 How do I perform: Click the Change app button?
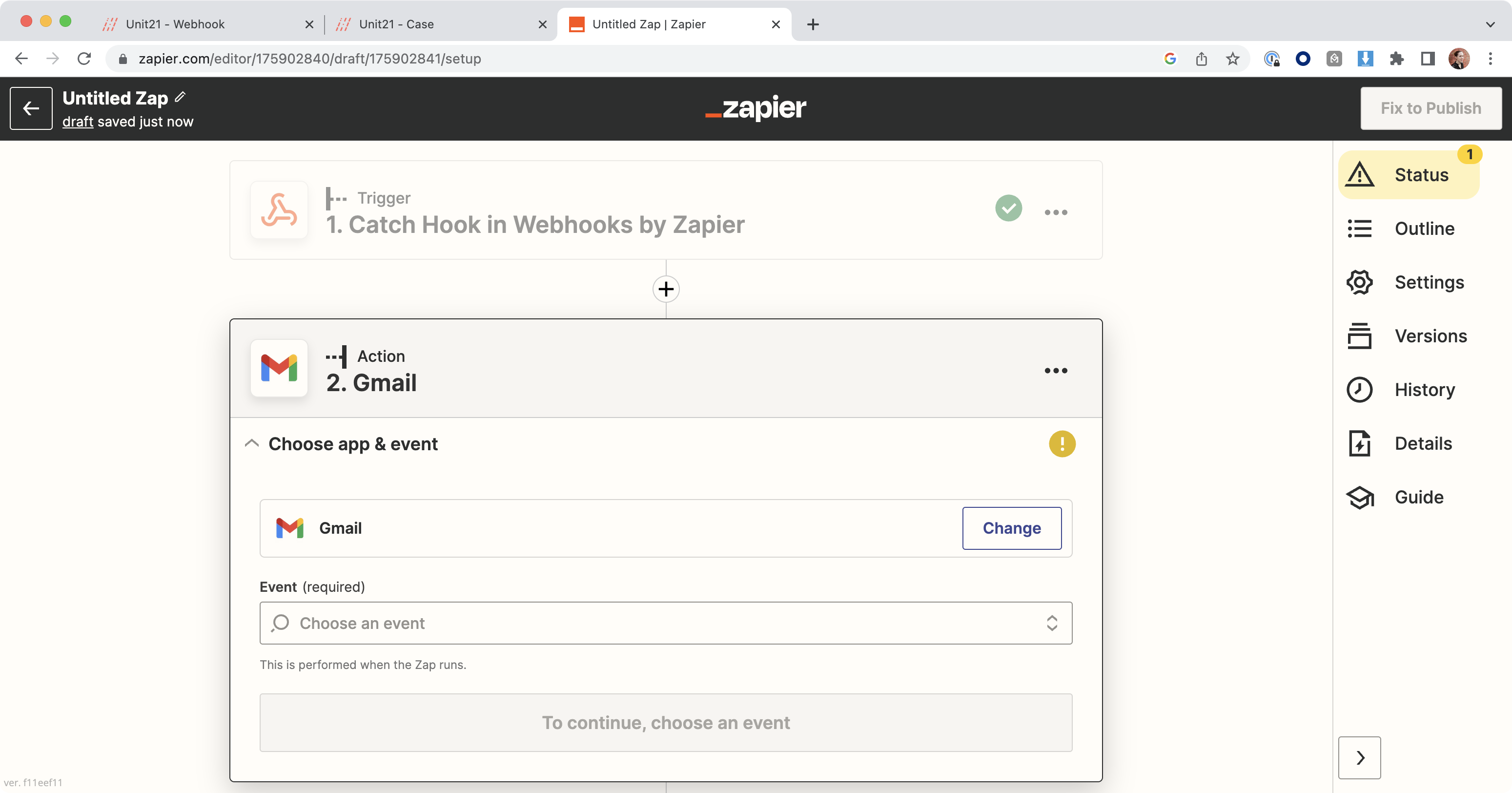click(1011, 528)
